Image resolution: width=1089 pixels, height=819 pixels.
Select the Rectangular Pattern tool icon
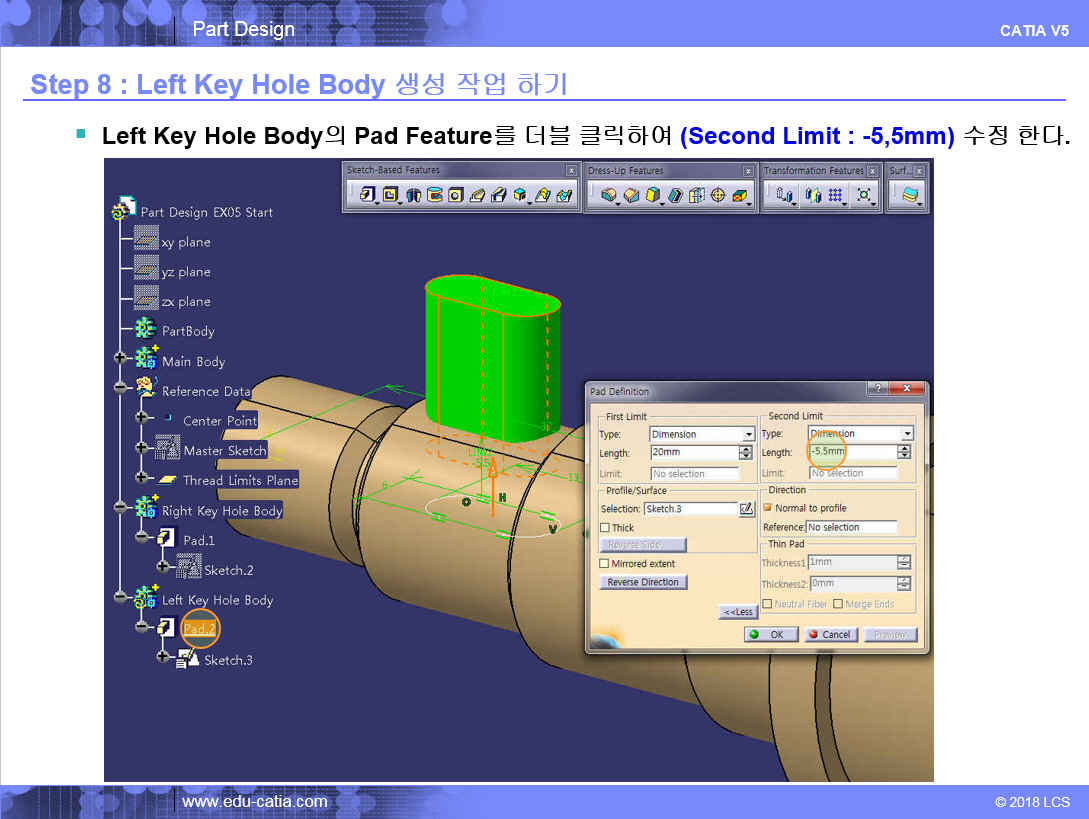(836, 195)
